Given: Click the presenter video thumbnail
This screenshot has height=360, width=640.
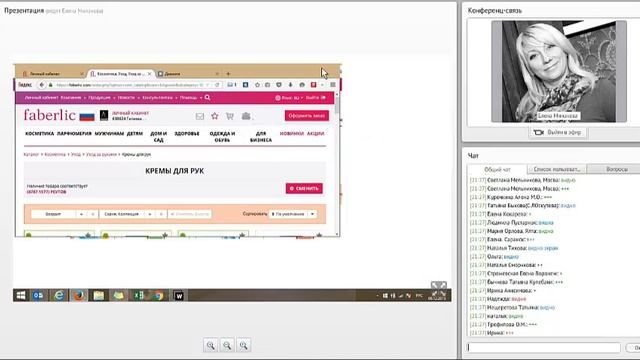Looking at the screenshot, I should [x=558, y=71].
